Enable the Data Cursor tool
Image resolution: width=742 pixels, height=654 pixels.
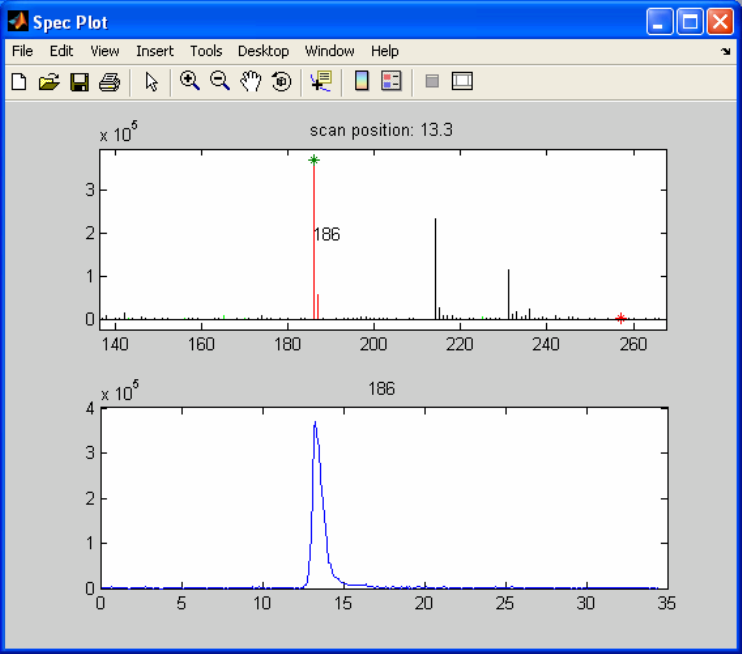click(x=321, y=81)
